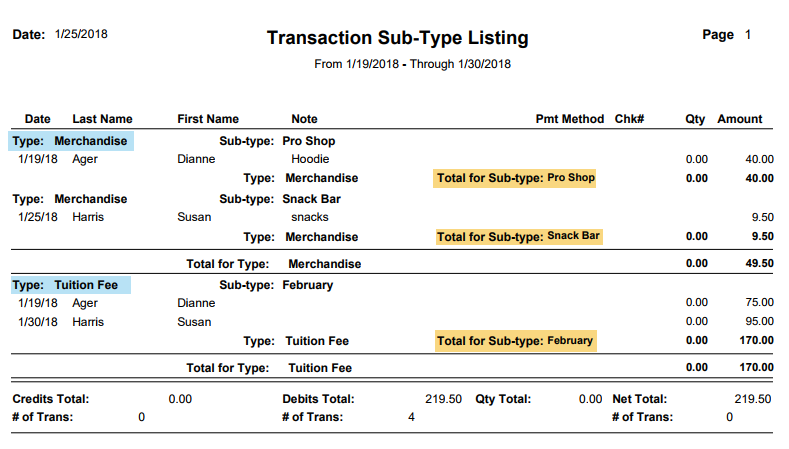Screen dimensions: 789x449
Task: Click the report date range subtitle
Action: click(x=412, y=64)
